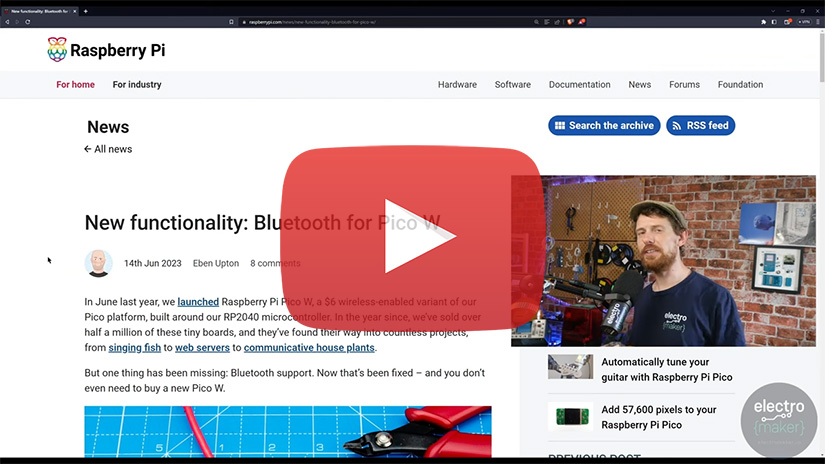Click the address bar padlock icon
Viewport: 825px width, 464px height.
[x=244, y=22]
